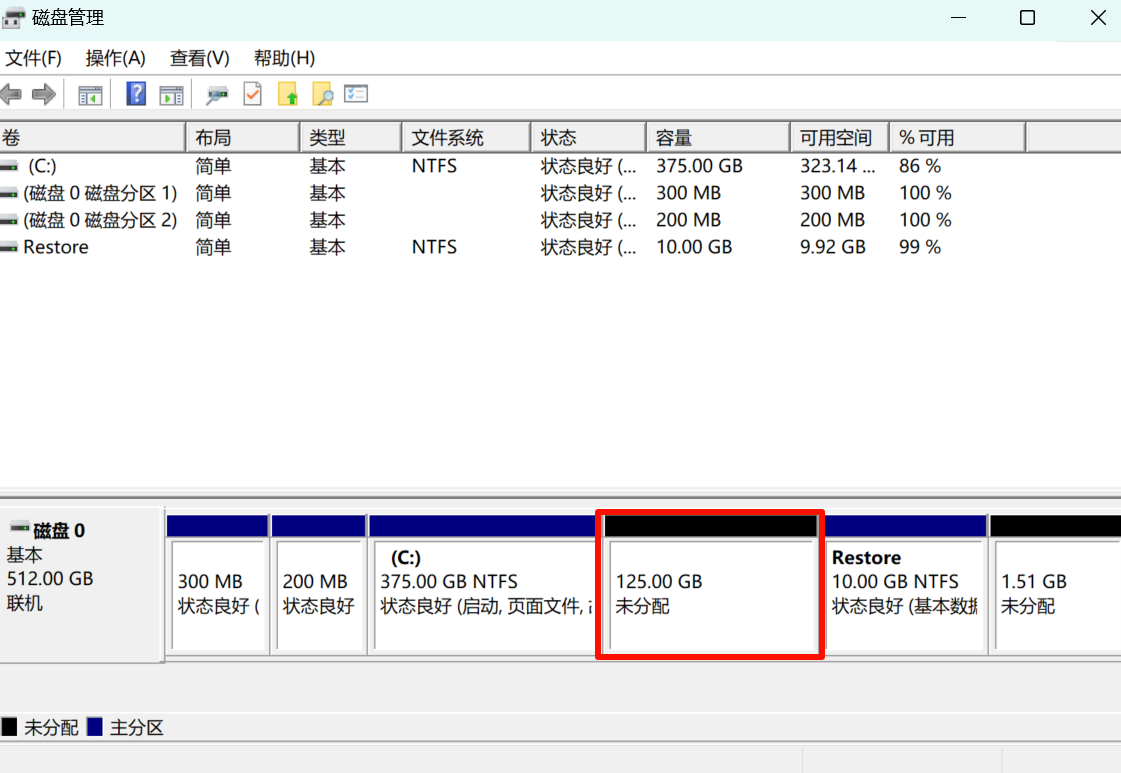Click the show/hide console tree toolbar icon
The image size is (1121, 773).
[91, 95]
